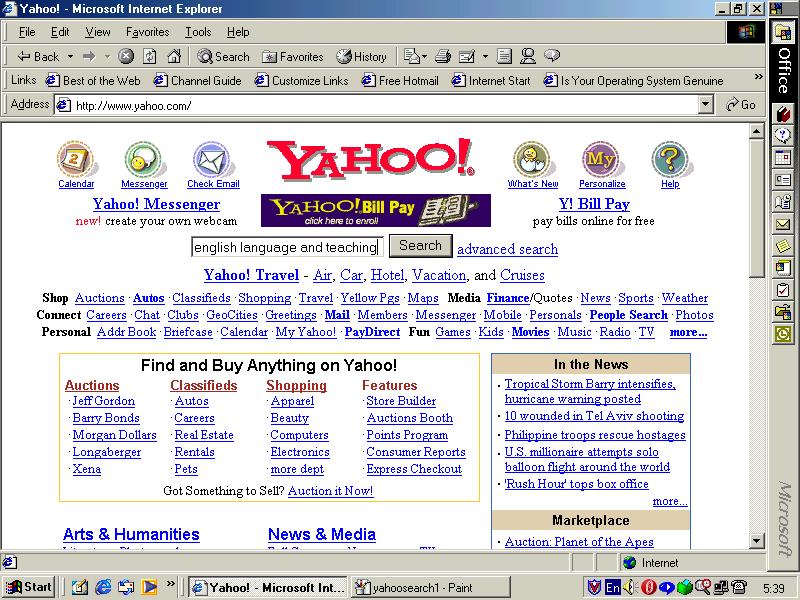This screenshot has height=600, width=800.
Task: Click the Windows Start button
Action: coord(29,587)
